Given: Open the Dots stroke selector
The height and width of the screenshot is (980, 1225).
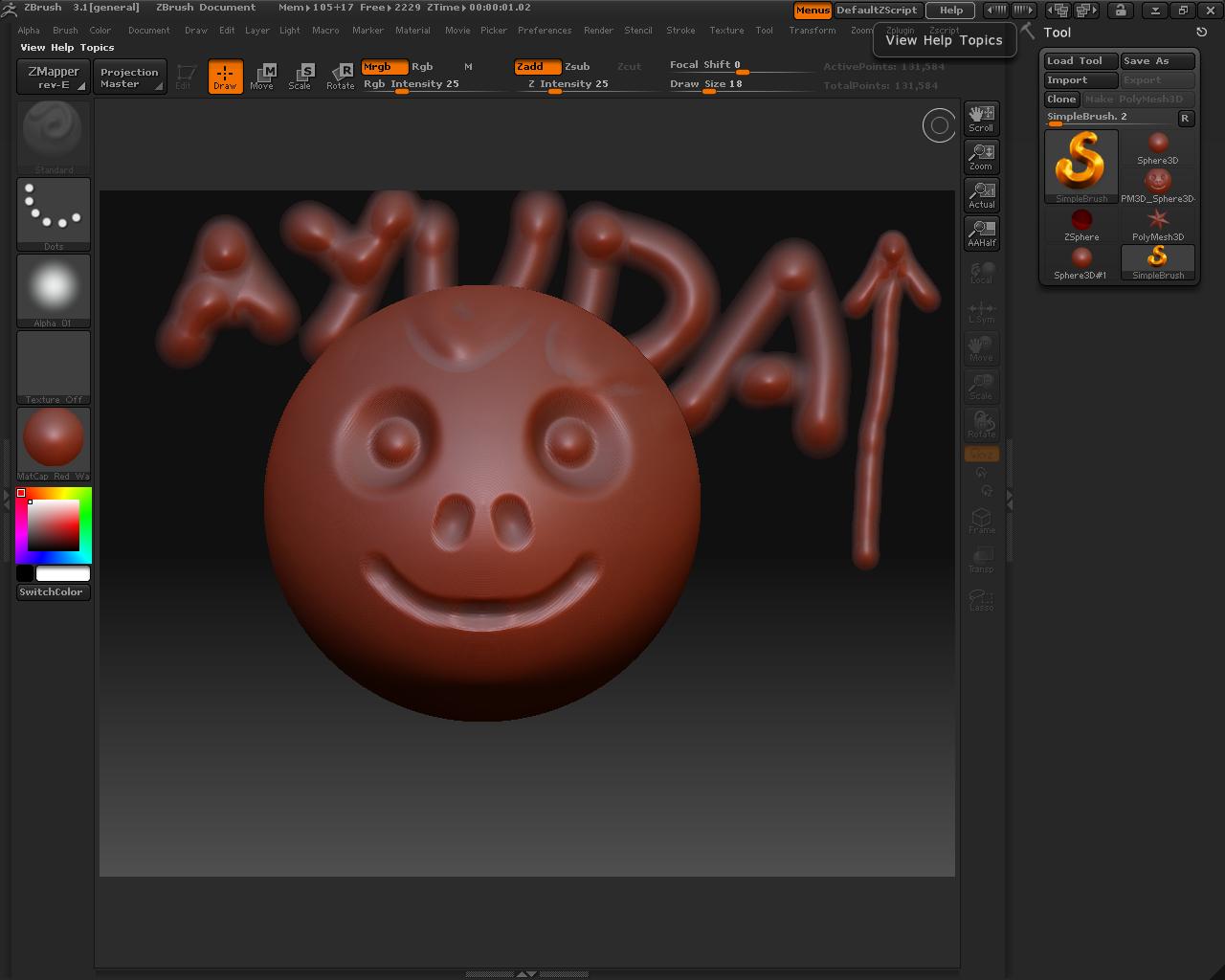Looking at the screenshot, I should pos(54,213).
